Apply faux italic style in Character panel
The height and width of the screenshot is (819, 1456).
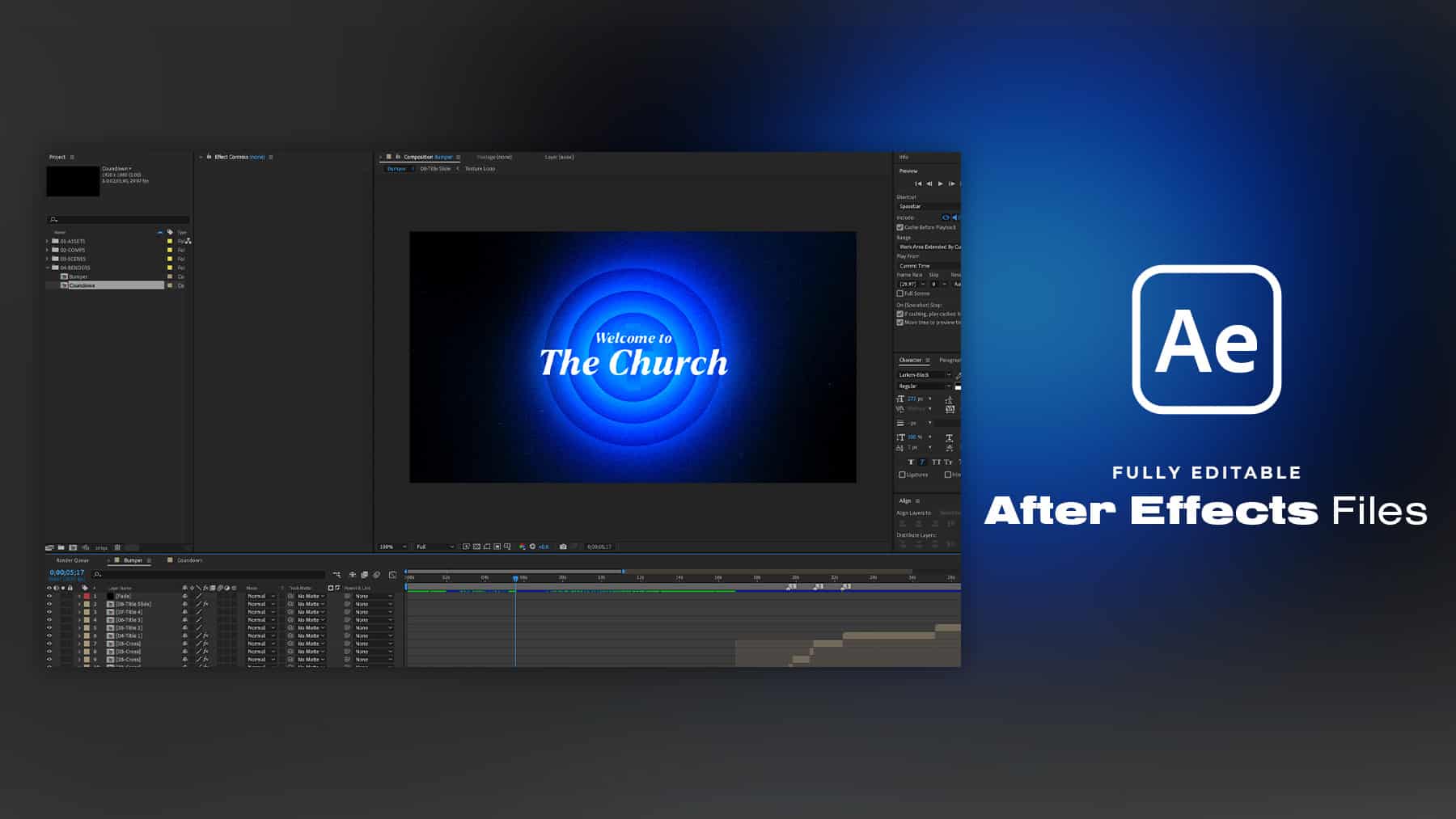922,462
